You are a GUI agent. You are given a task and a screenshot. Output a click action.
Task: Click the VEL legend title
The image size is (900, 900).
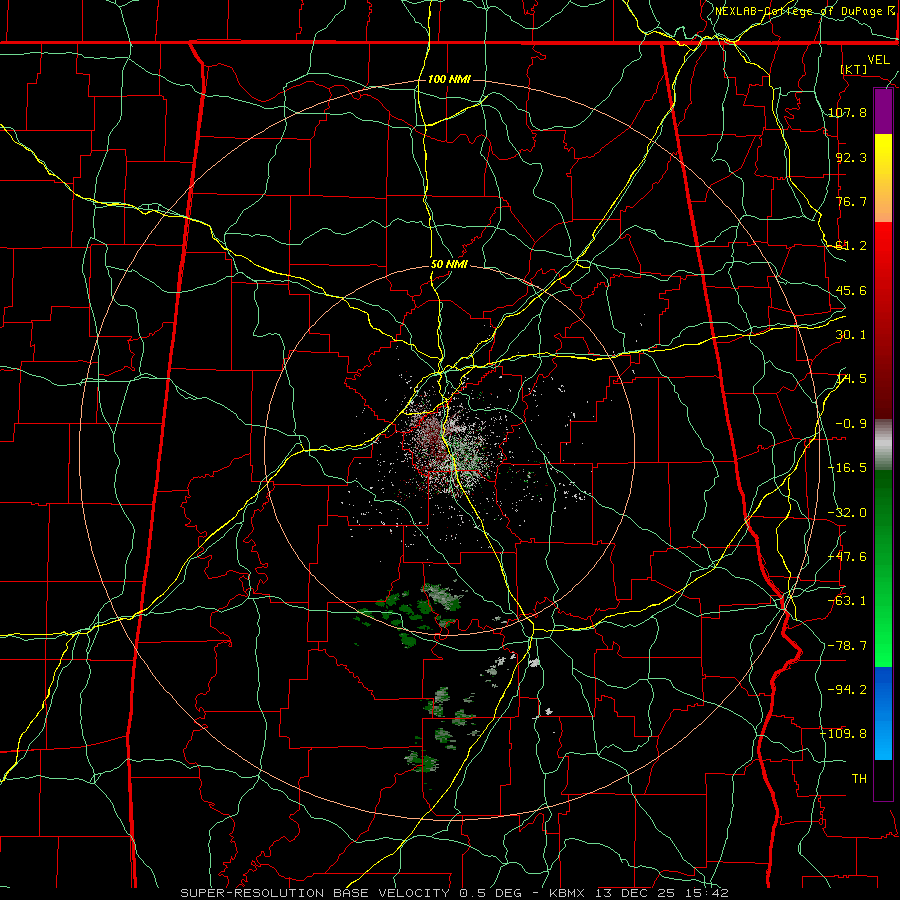878,60
